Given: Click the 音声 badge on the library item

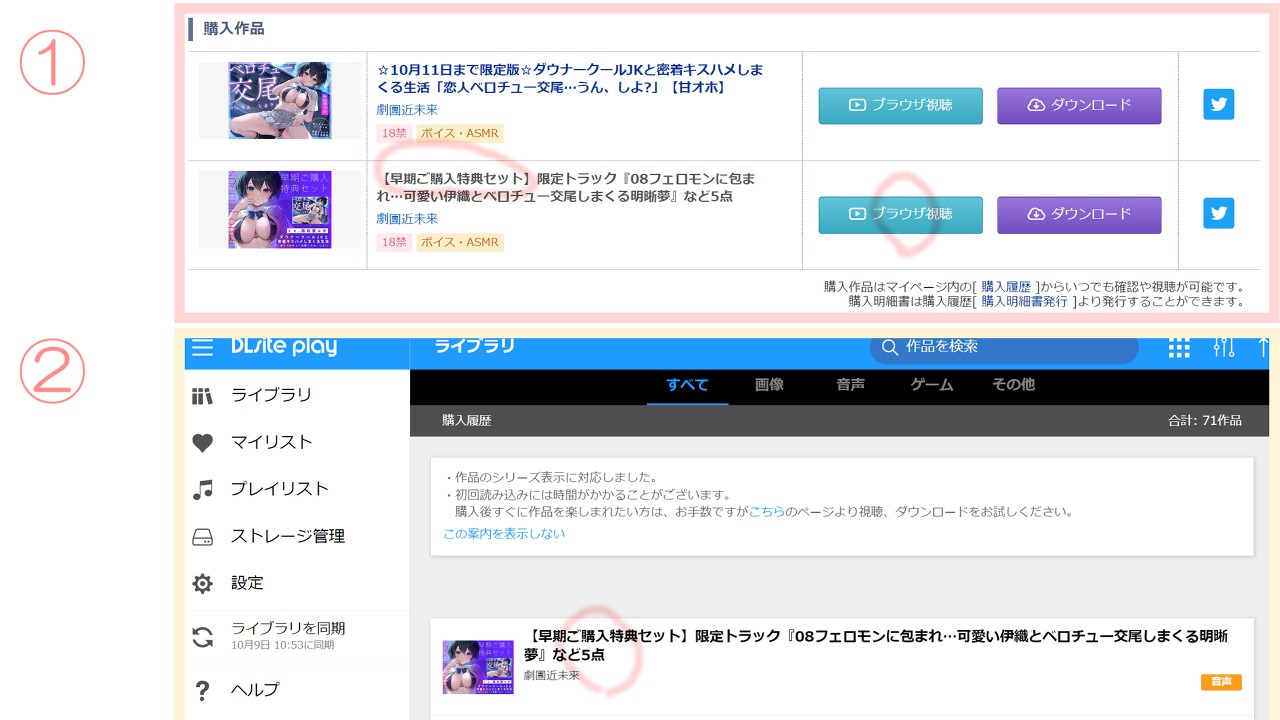Looking at the screenshot, I should [1221, 682].
